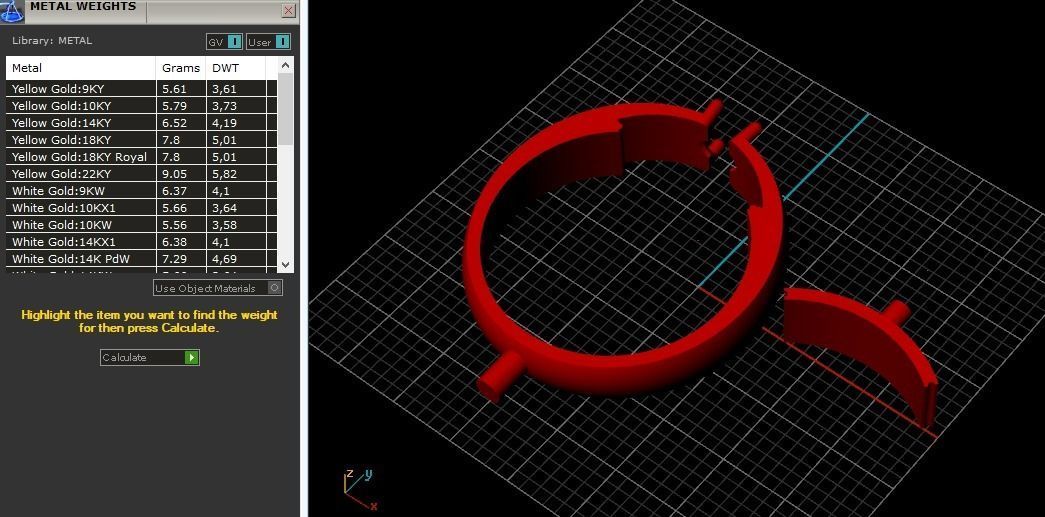Select the Yellow Gold:9KY row
Viewport: 1045px width, 517px height.
click(x=141, y=89)
